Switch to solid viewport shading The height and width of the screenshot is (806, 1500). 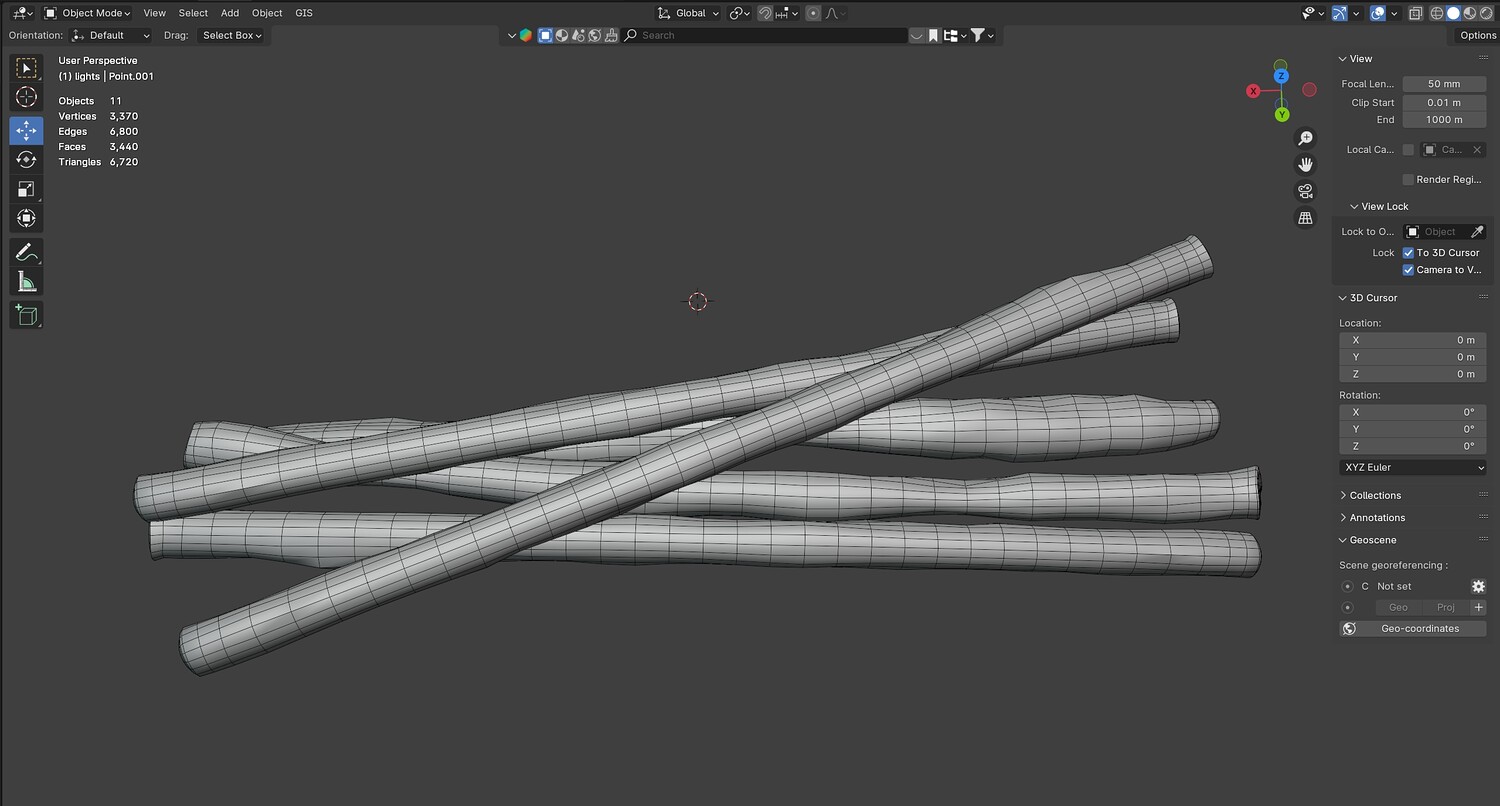[1452, 13]
